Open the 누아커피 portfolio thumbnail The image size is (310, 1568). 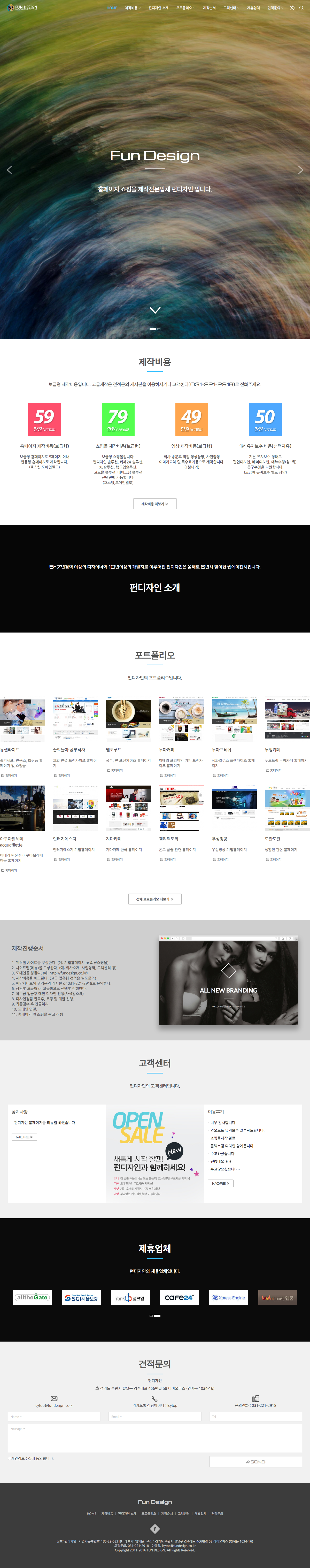181,719
